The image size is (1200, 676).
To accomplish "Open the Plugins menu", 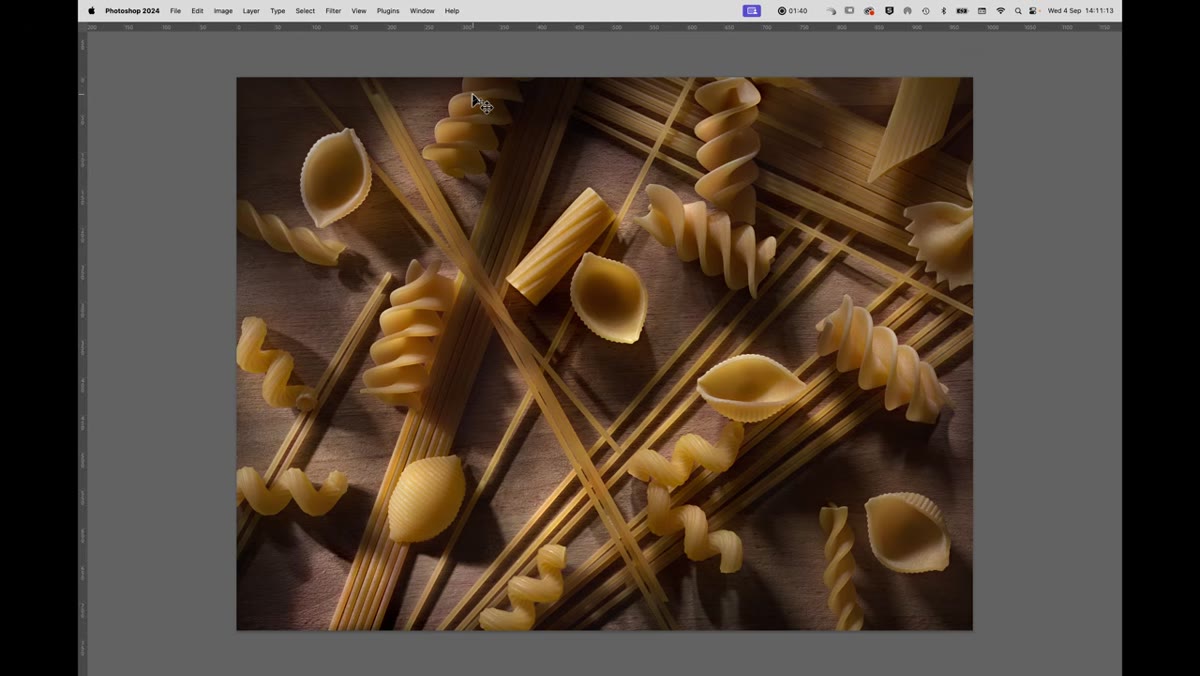I will click(388, 11).
